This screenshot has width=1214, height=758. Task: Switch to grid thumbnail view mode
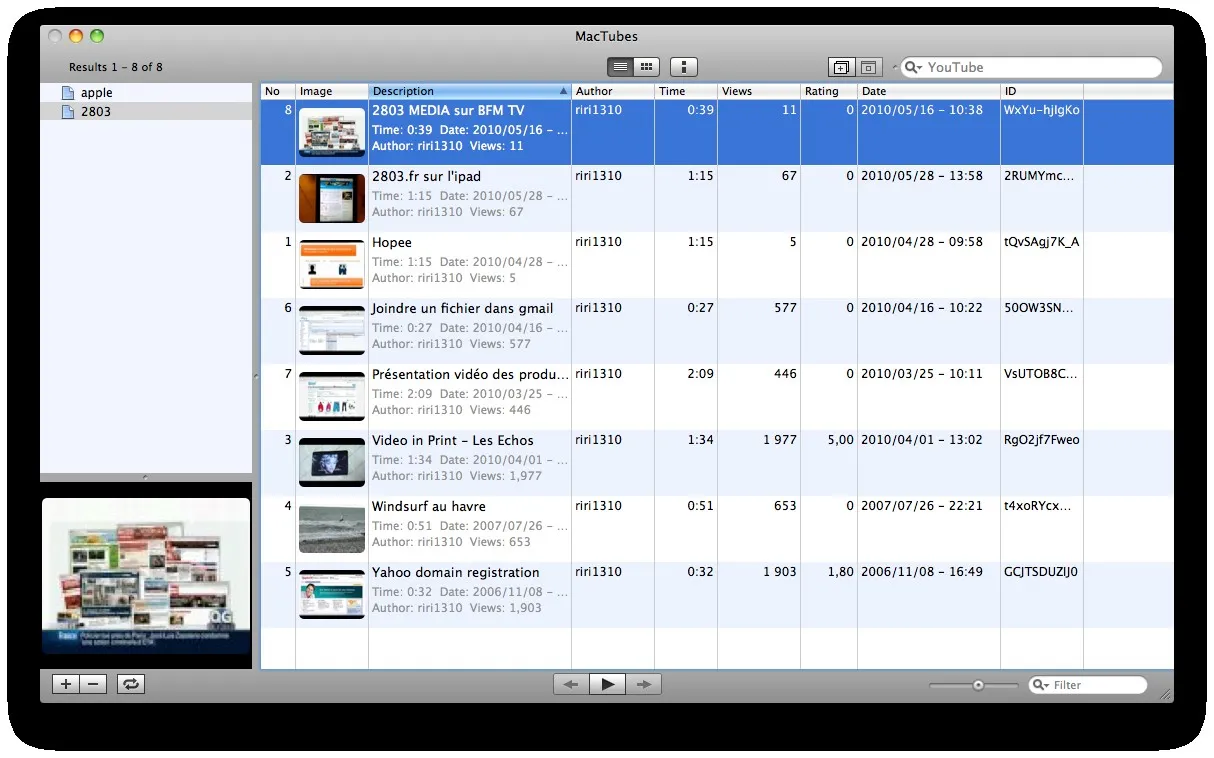[647, 67]
